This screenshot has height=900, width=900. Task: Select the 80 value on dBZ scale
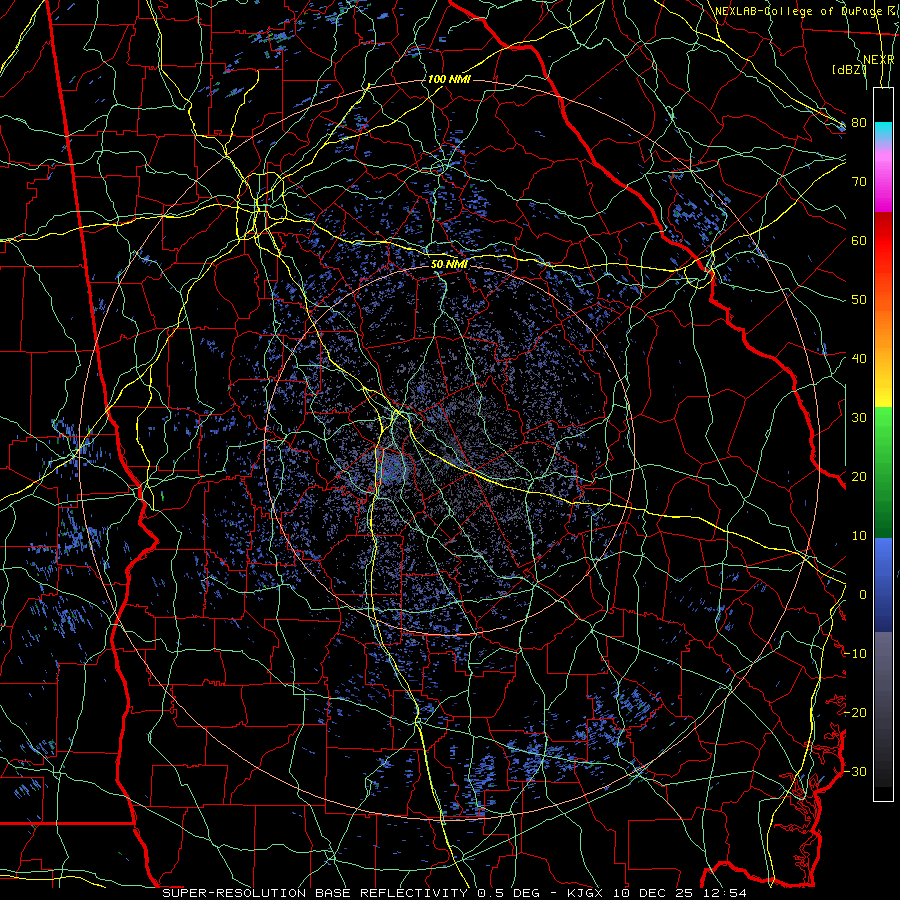(859, 122)
